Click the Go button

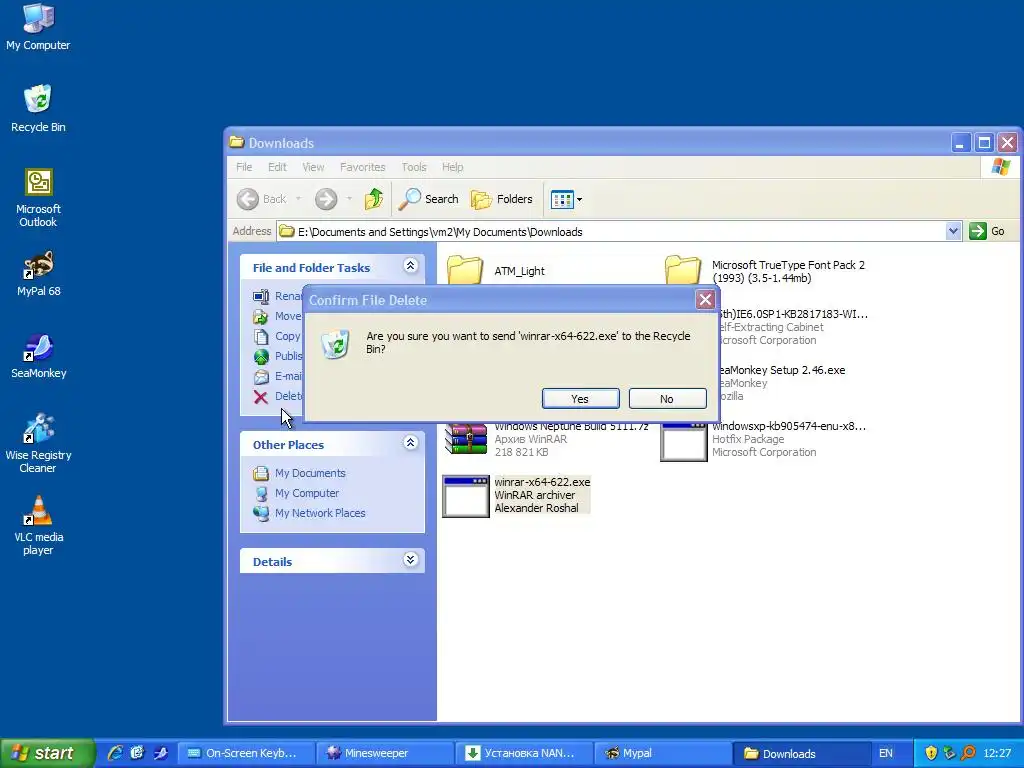987,231
